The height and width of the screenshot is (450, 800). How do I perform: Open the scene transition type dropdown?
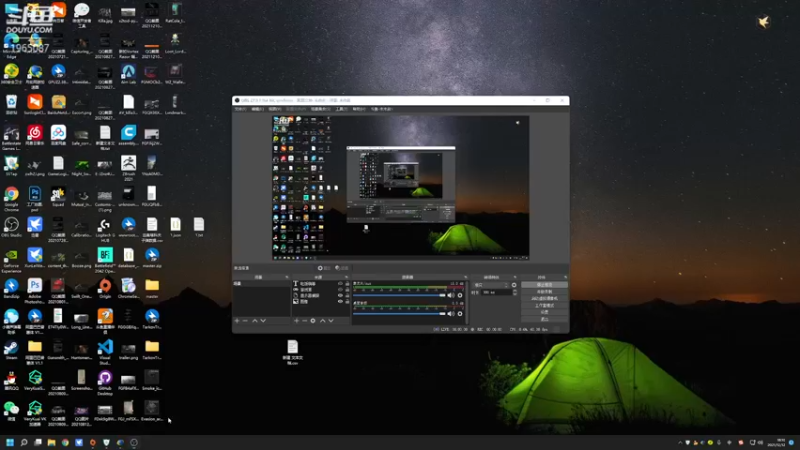pos(491,285)
